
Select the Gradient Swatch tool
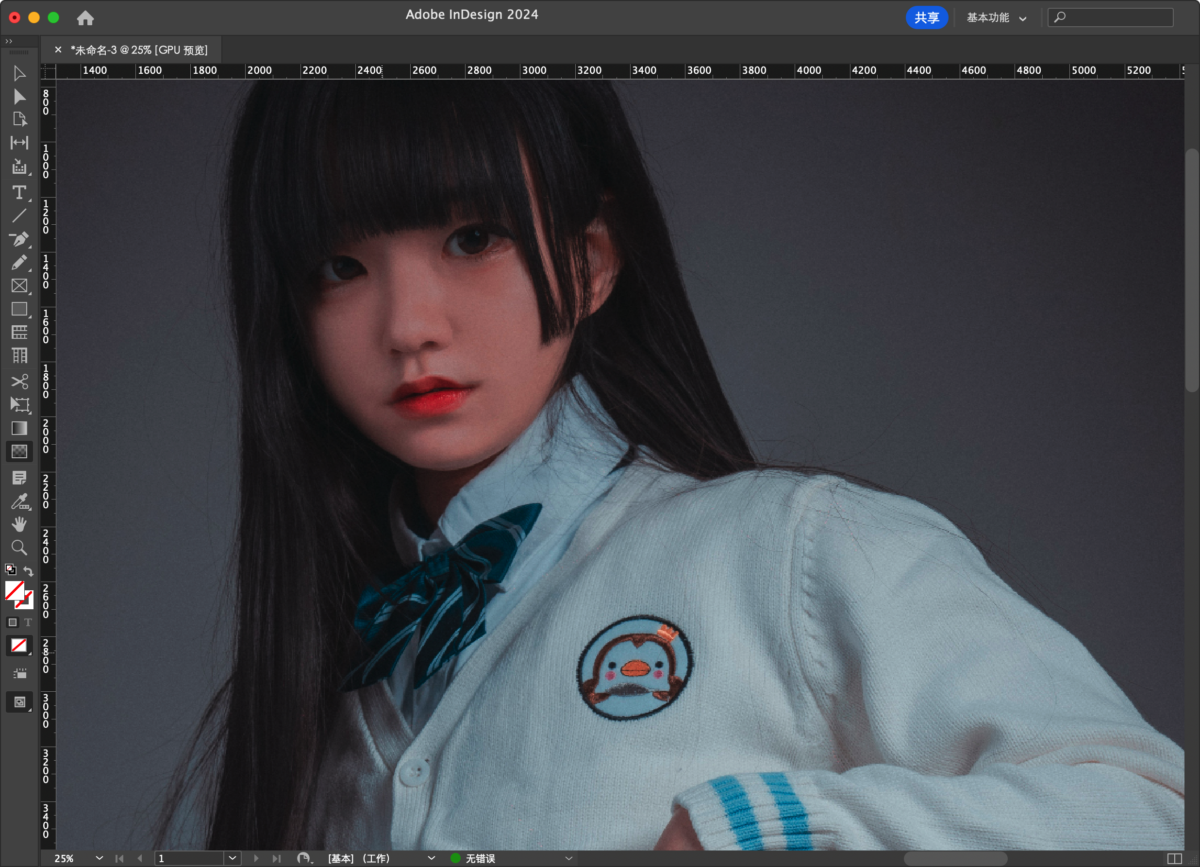[x=19, y=428]
